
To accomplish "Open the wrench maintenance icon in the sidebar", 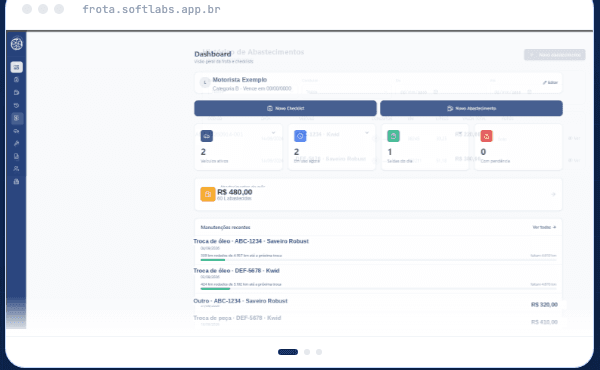I will click(x=16, y=143).
